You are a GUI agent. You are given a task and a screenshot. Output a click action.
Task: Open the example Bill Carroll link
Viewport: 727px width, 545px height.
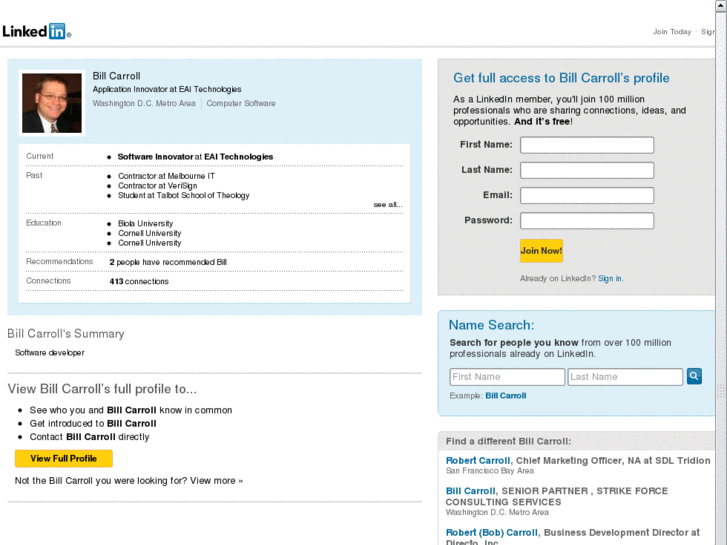coord(506,396)
